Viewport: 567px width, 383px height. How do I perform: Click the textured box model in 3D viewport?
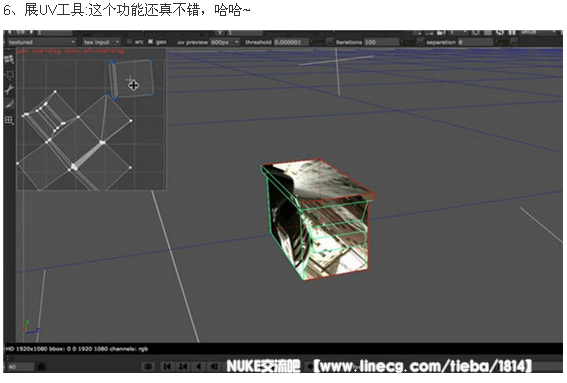tap(317, 220)
